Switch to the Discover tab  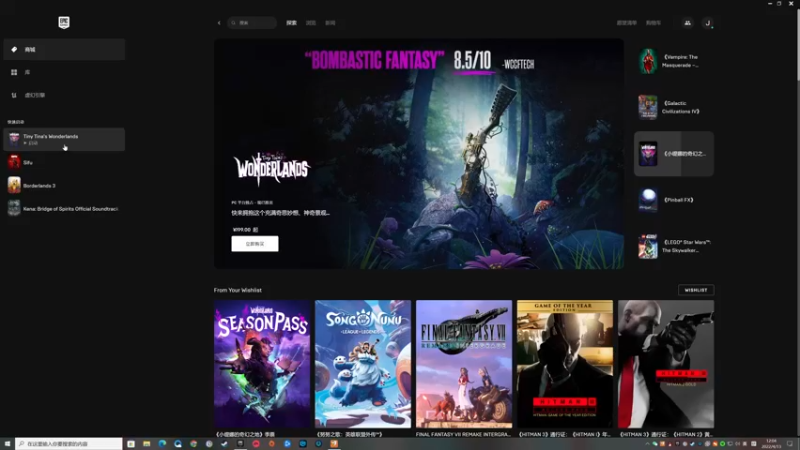pyautogui.click(x=291, y=23)
